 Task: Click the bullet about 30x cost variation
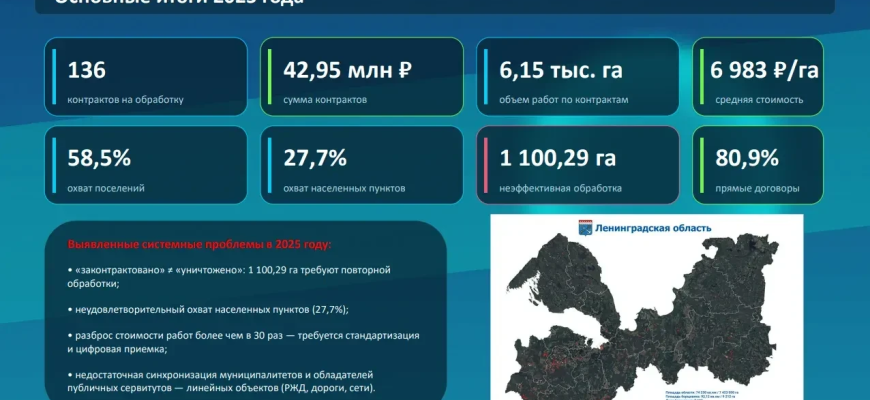(x=243, y=342)
